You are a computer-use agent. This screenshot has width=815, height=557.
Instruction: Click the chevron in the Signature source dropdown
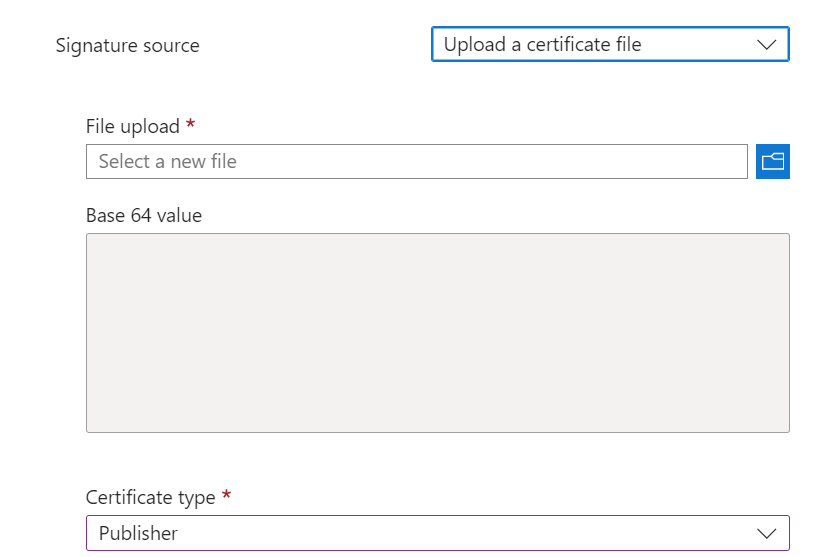[x=767, y=45]
